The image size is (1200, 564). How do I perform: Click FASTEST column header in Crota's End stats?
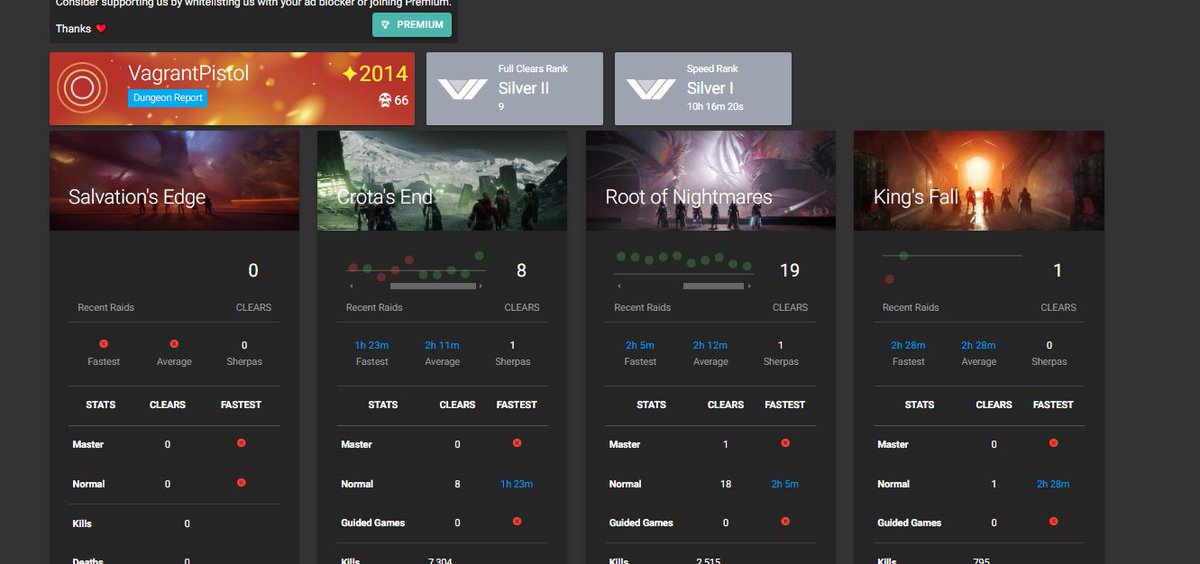(517, 405)
